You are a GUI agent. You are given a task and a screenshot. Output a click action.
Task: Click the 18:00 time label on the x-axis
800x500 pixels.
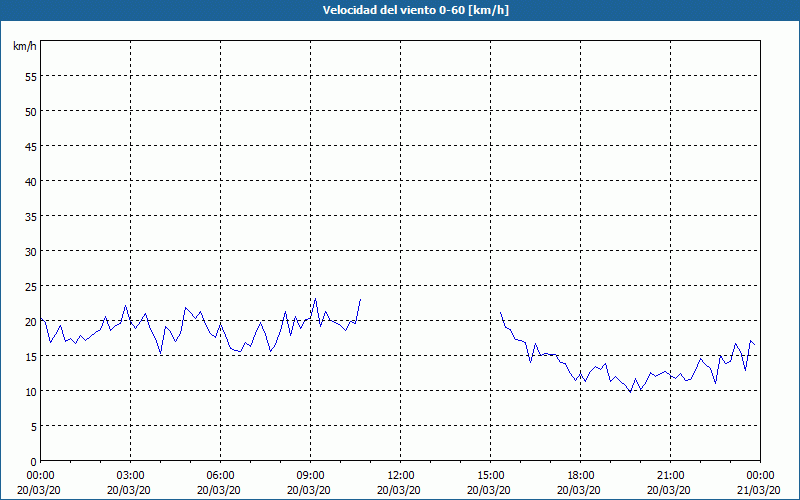(581, 476)
